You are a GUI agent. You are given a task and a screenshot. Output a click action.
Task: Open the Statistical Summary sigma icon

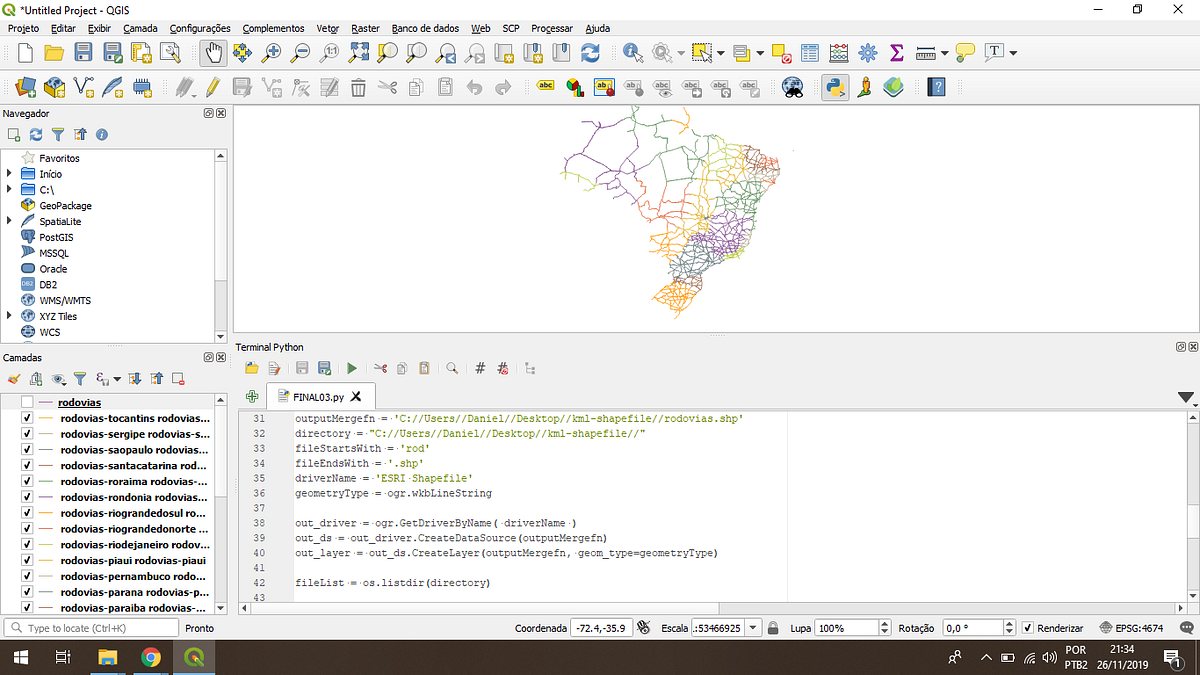click(898, 52)
